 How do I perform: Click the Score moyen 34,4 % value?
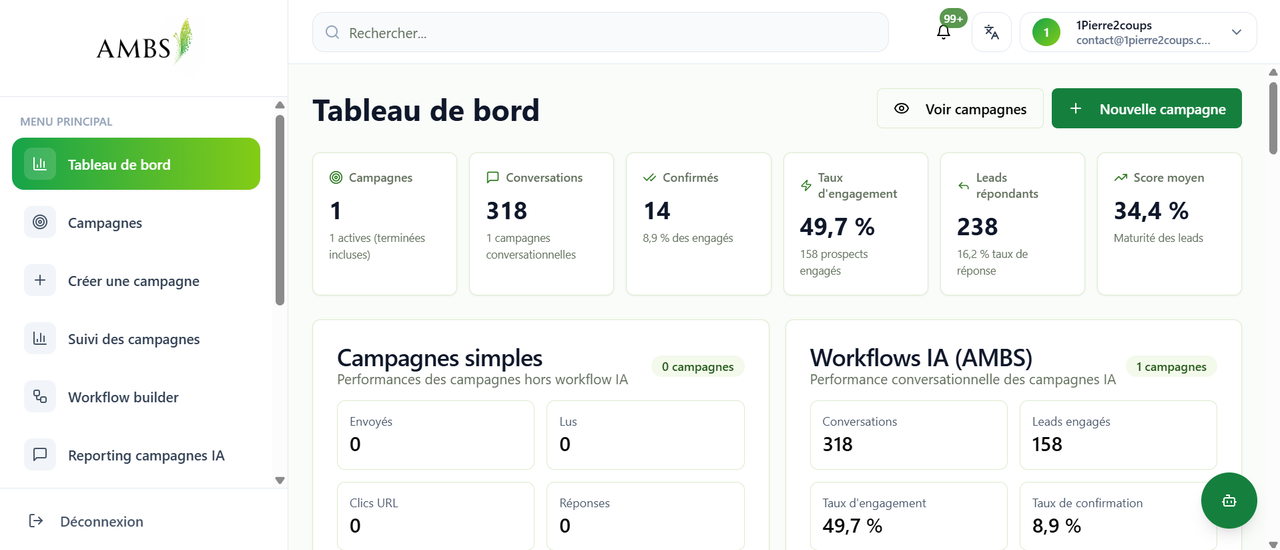coord(1151,210)
